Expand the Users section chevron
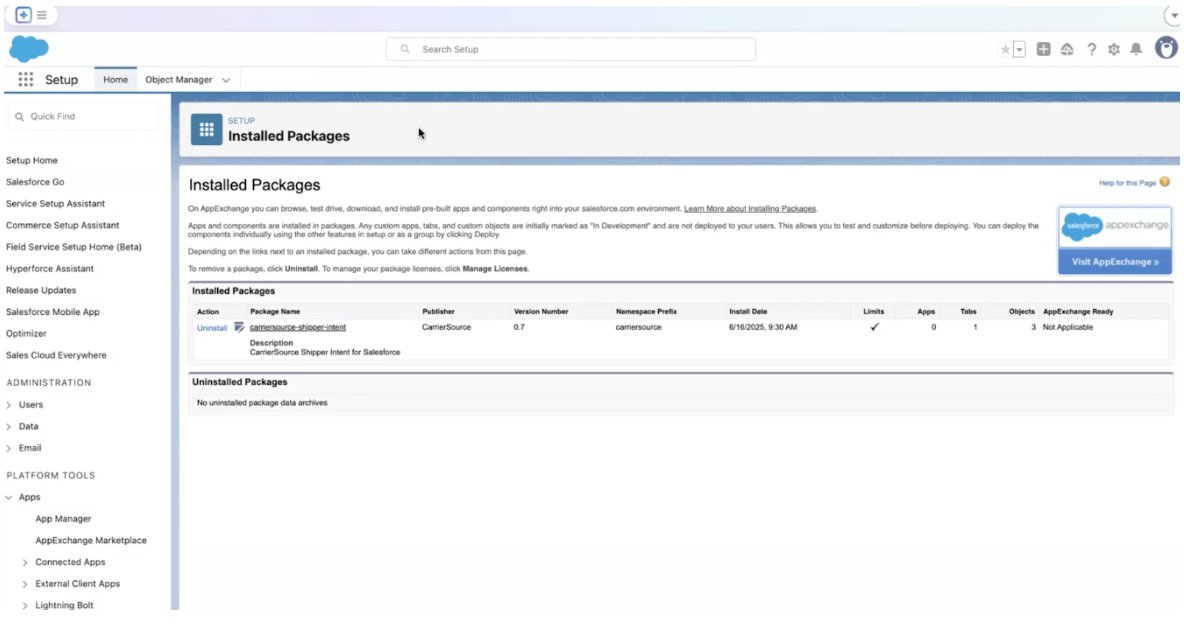This screenshot has width=1184, height=628. 9,405
